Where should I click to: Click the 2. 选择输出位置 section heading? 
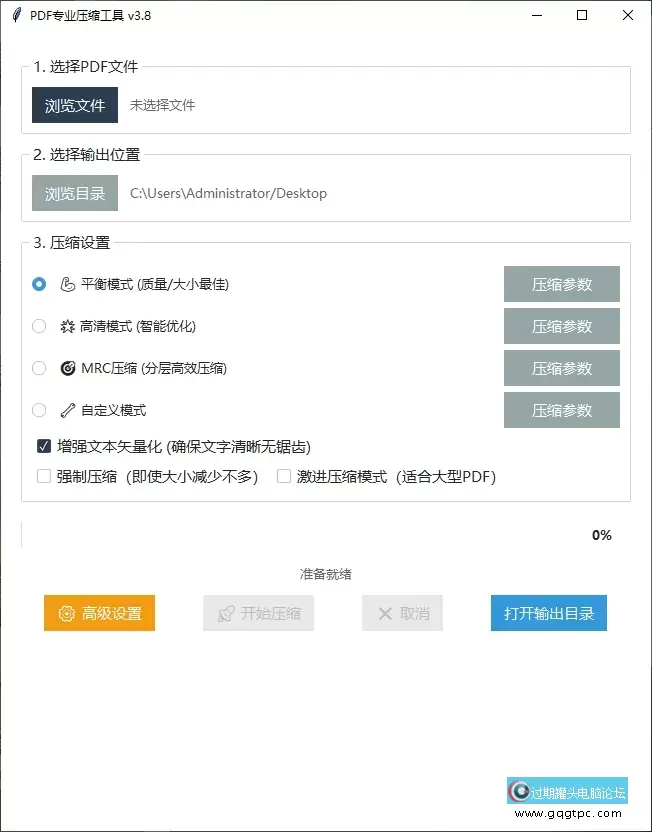coord(86,154)
